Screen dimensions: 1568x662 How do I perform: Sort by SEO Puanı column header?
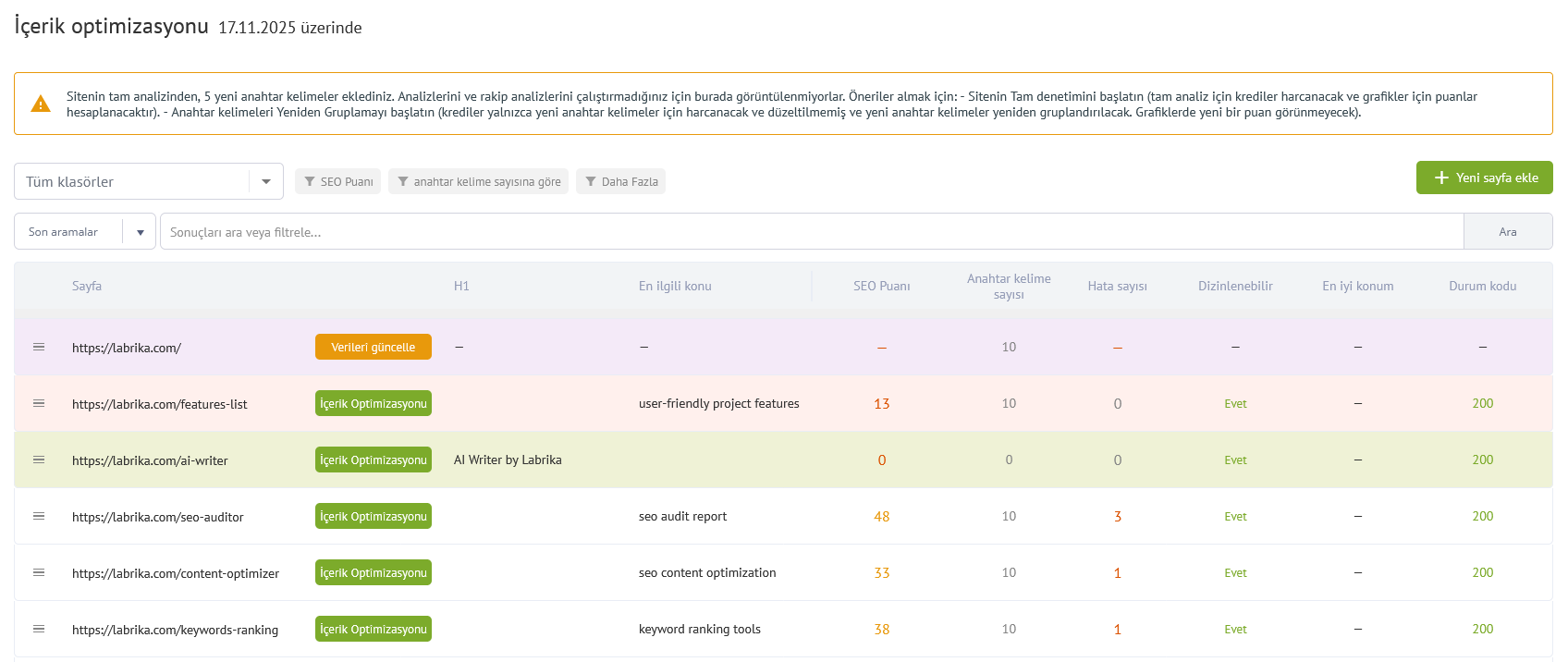[x=881, y=286]
